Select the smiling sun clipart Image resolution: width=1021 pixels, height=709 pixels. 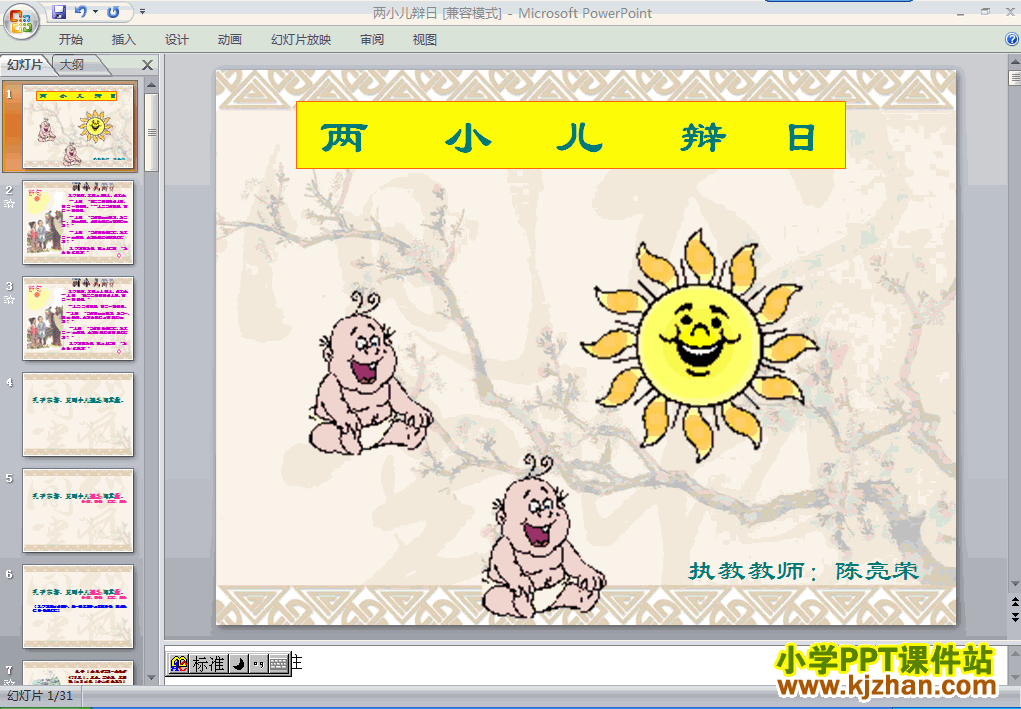pos(699,345)
